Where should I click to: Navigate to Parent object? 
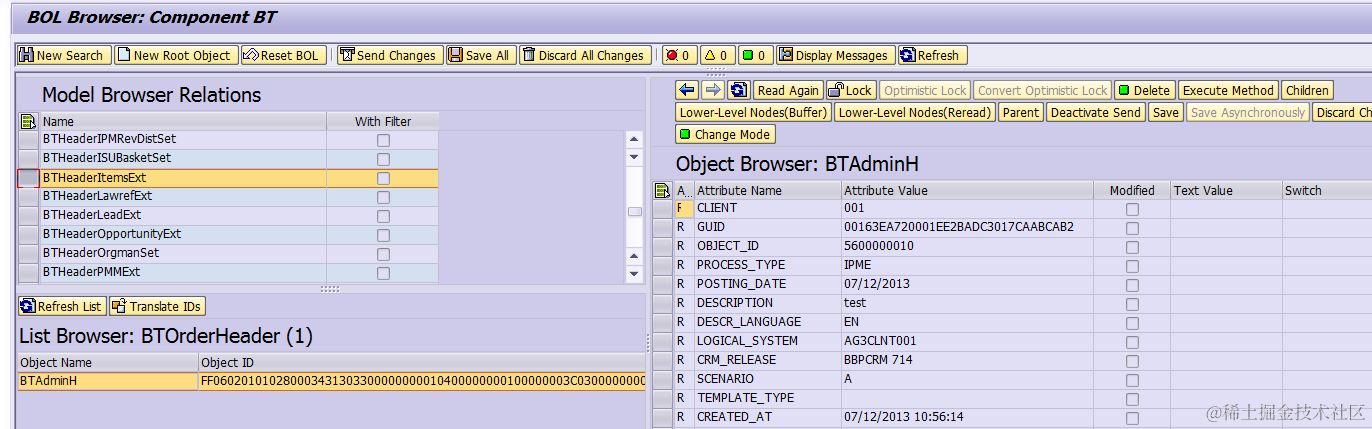coord(1020,112)
